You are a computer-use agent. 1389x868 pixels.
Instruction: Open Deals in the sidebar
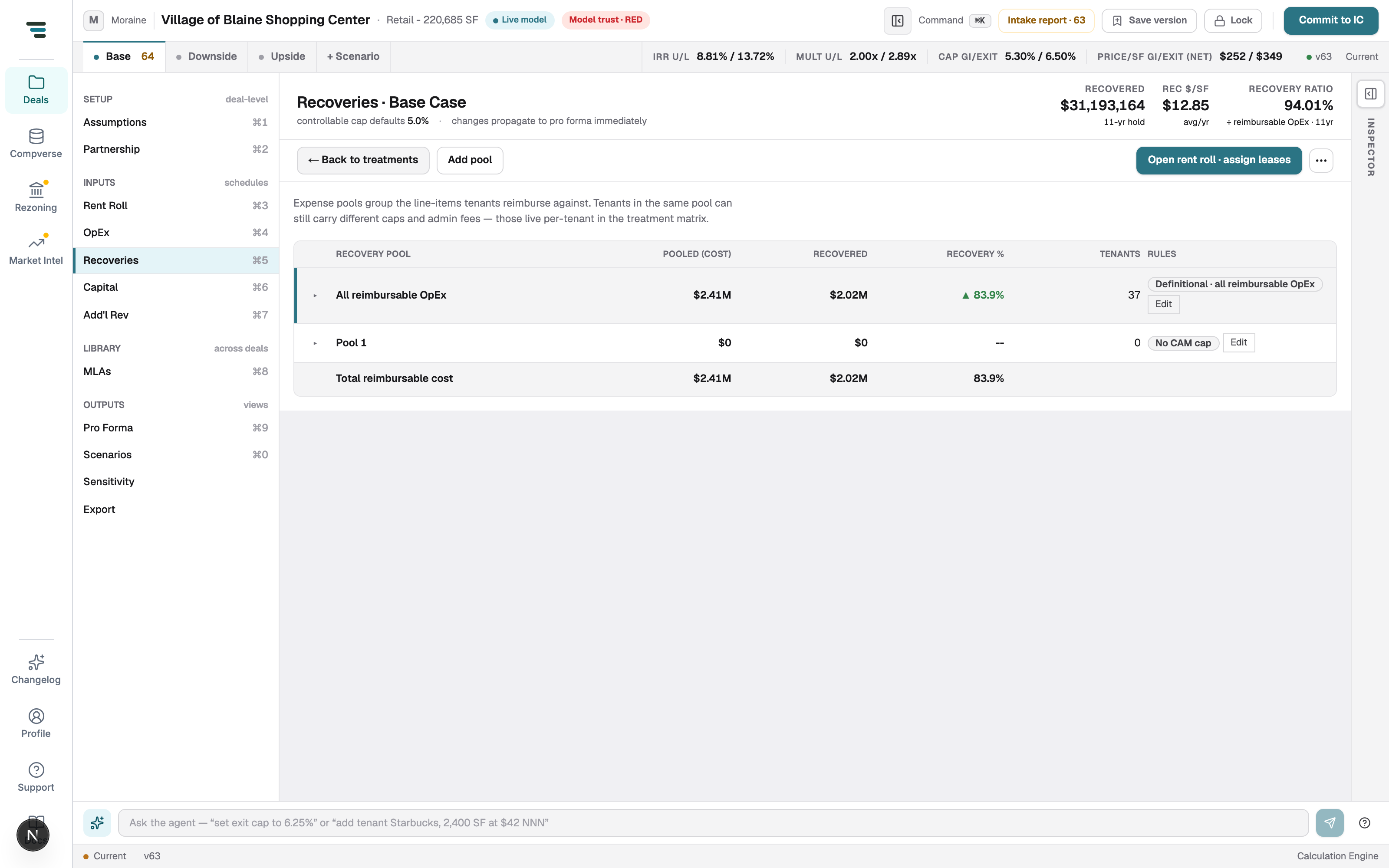click(x=36, y=90)
